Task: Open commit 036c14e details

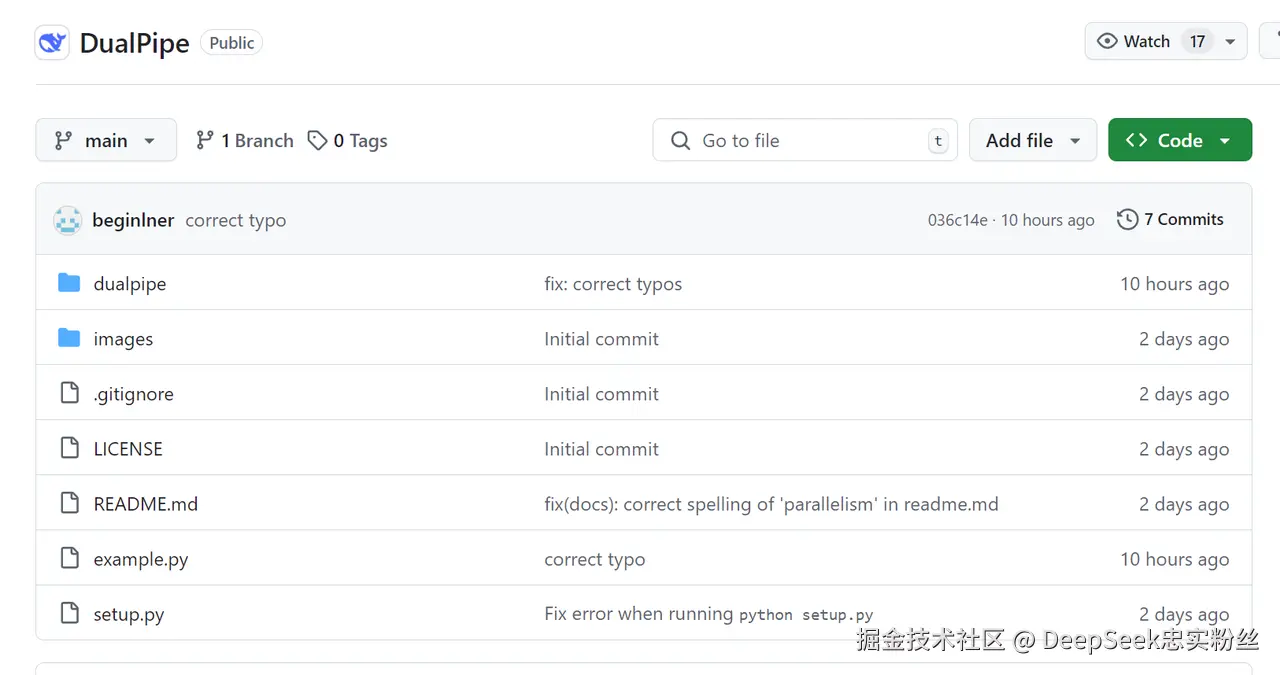Action: point(957,220)
